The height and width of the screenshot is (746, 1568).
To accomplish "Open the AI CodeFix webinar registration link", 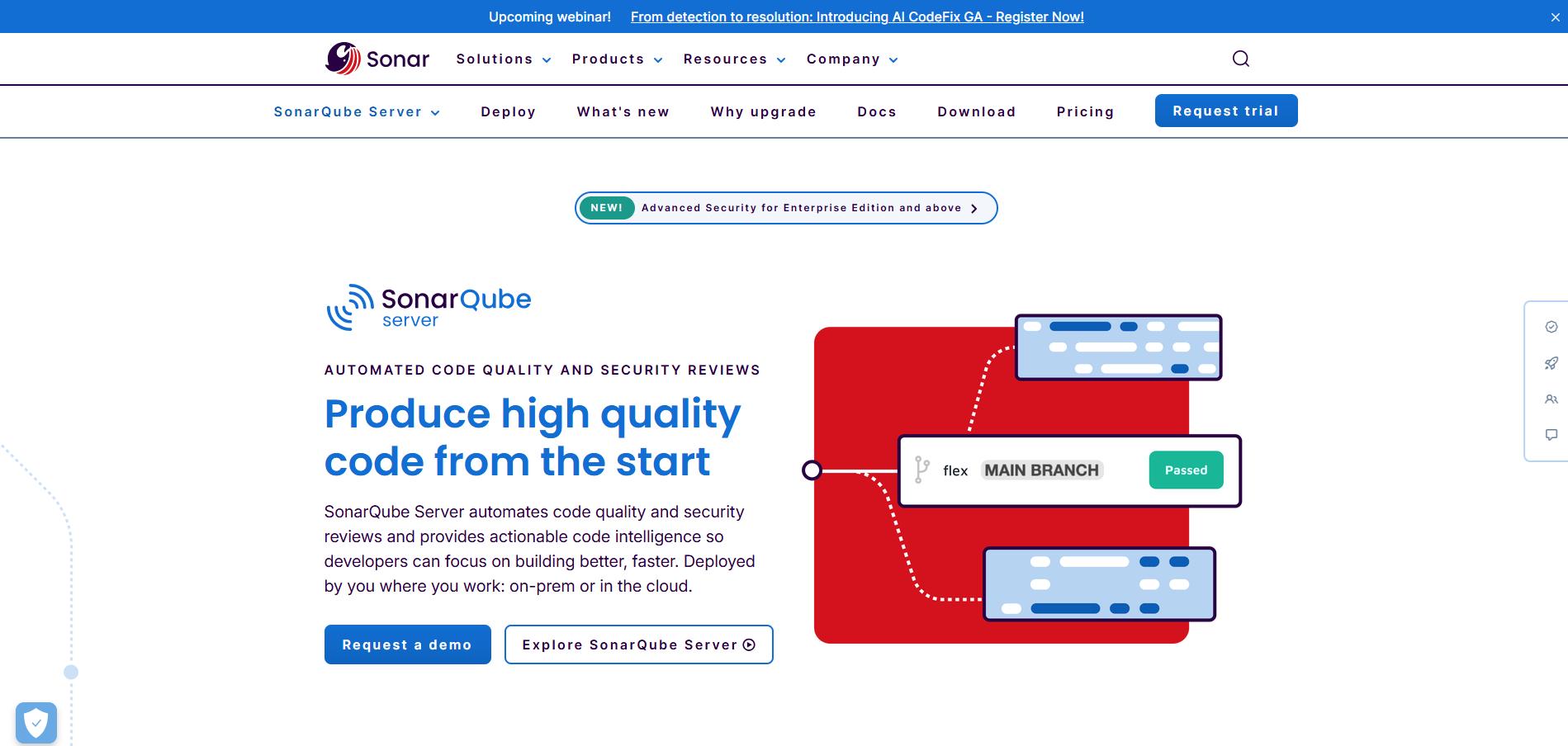I will click(857, 17).
